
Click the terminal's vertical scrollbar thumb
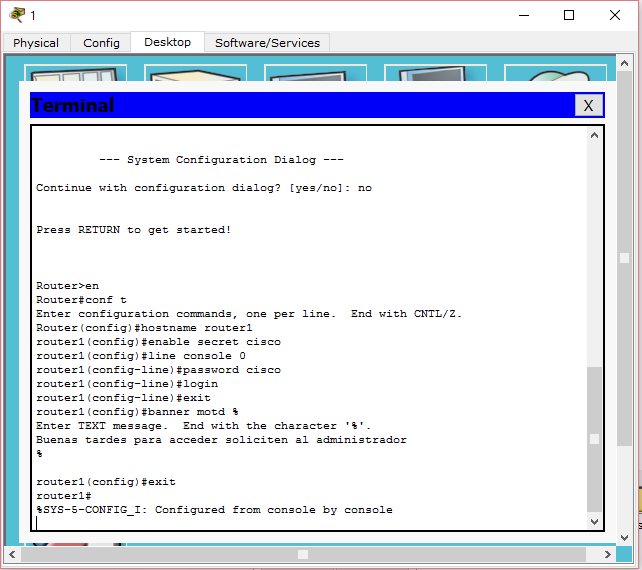(x=595, y=439)
